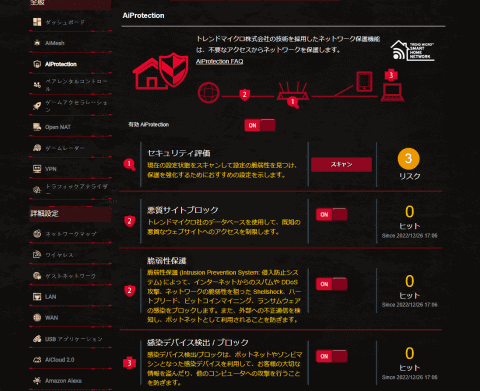Click the tablet icon in network diagram
The width and height of the screenshot is (480, 391).
[364, 81]
